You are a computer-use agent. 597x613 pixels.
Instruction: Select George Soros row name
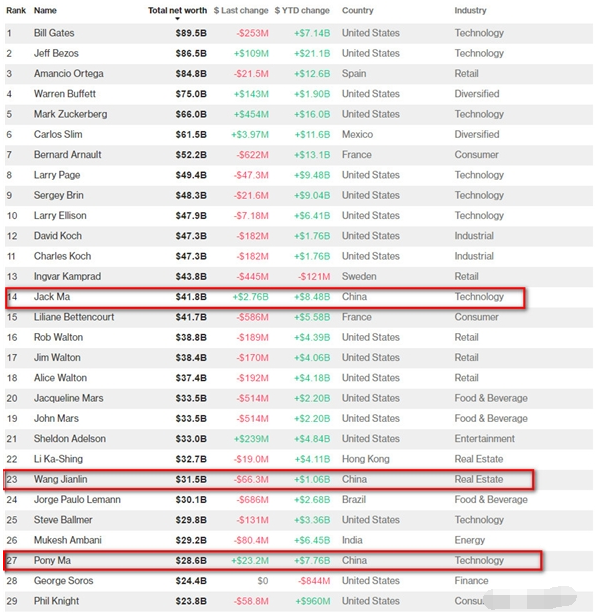point(63,581)
